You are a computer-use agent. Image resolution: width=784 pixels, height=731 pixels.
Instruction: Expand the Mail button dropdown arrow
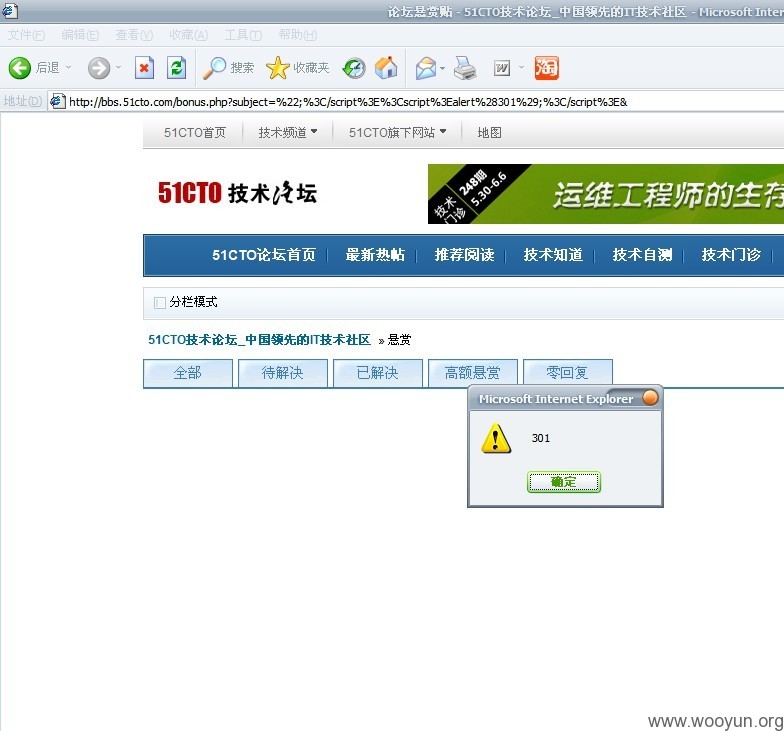click(442, 68)
